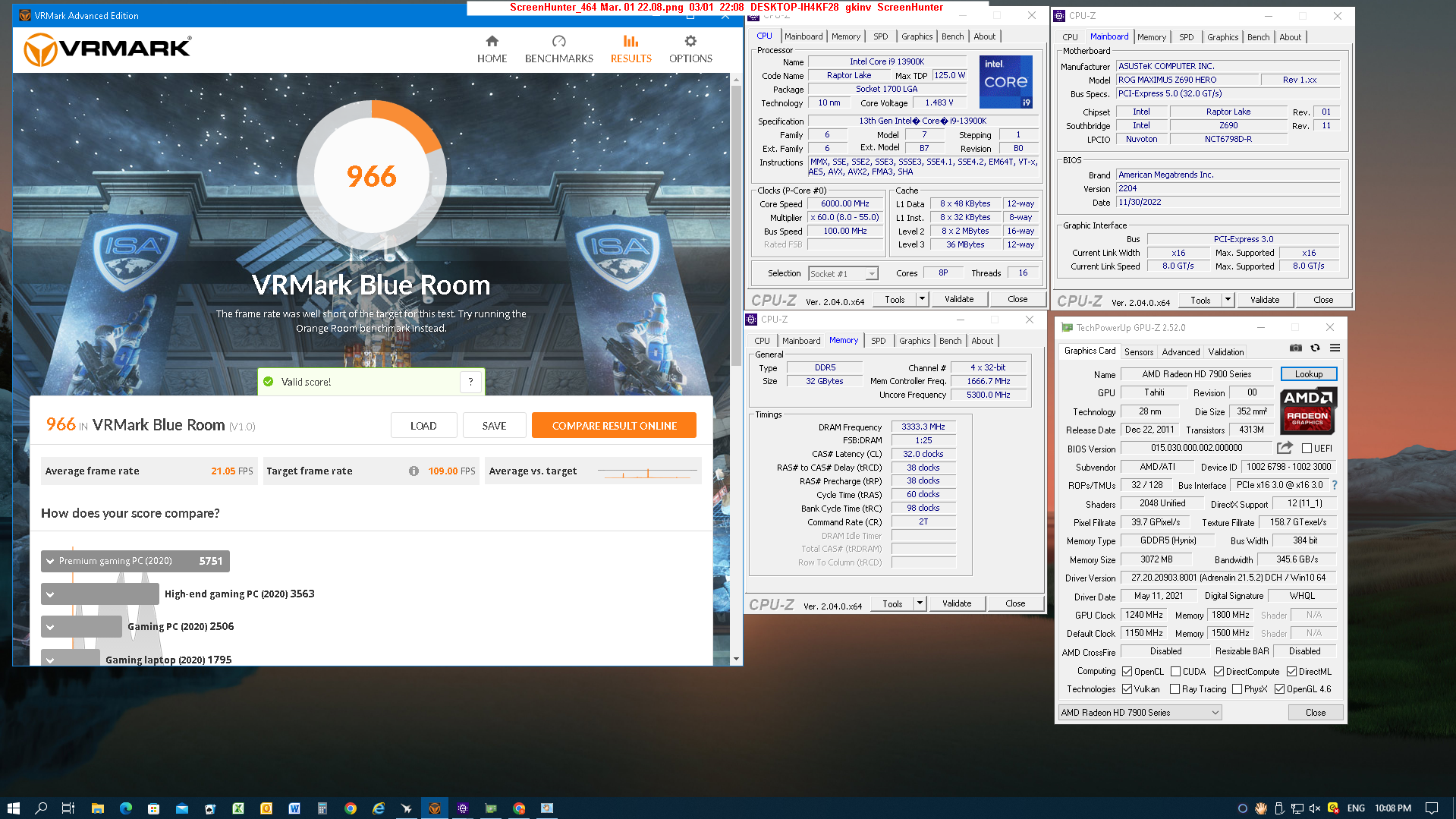
Task: Click the Intel Core i9 logo in CPU-Z
Action: (x=1005, y=81)
